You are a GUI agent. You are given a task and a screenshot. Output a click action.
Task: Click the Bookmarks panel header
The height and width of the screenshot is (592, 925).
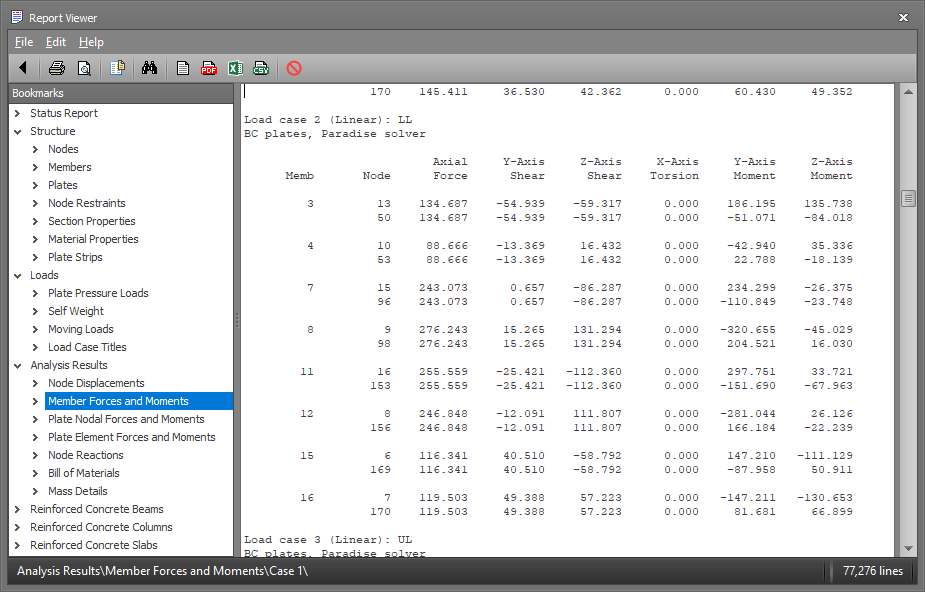click(x=121, y=93)
